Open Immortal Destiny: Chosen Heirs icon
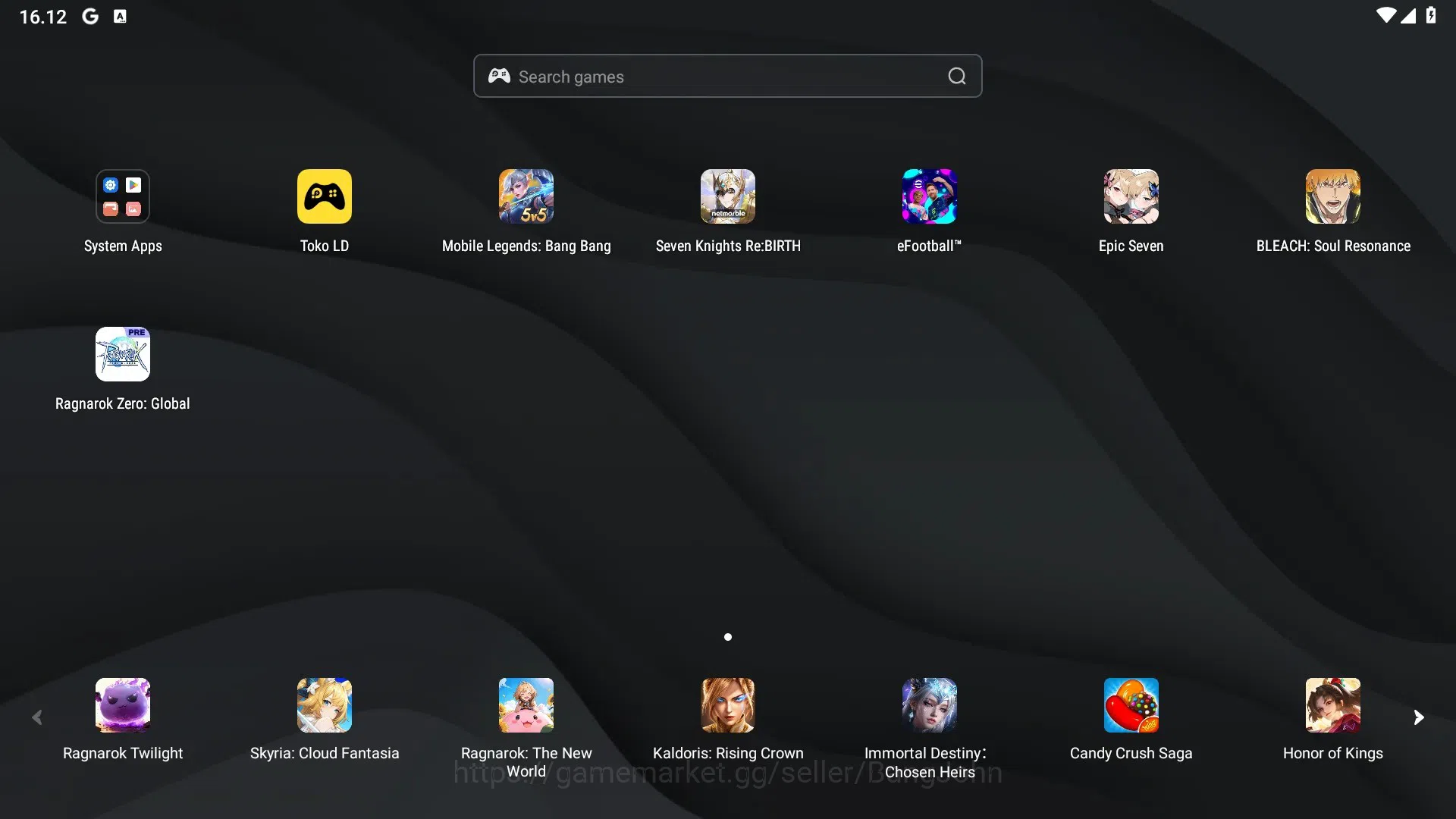The height and width of the screenshot is (819, 1456). (930, 705)
